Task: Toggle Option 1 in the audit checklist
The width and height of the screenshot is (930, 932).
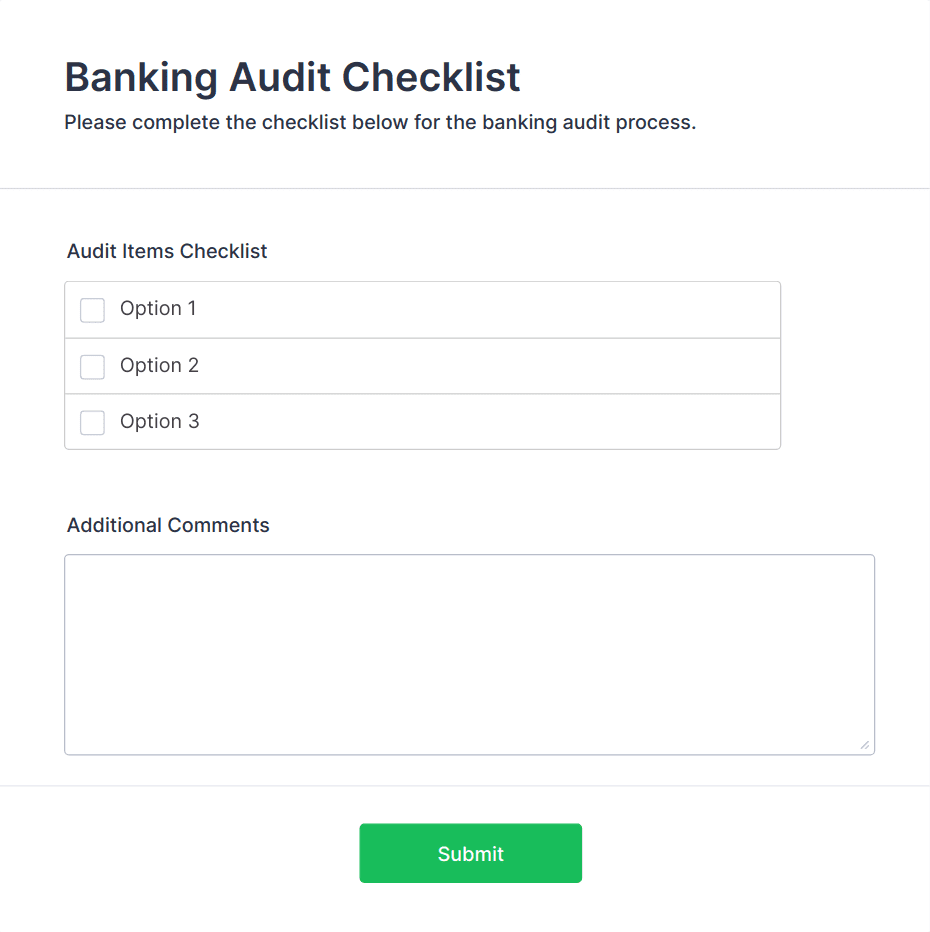Action: pos(92,310)
